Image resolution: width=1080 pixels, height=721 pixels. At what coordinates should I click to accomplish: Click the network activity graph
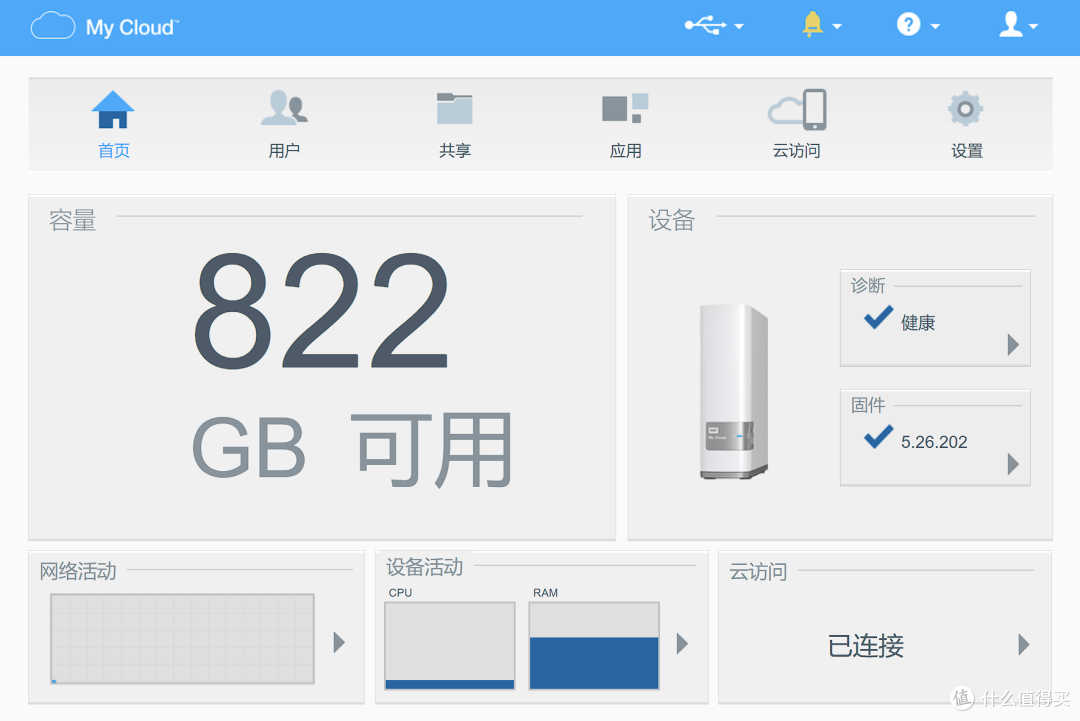[183, 639]
